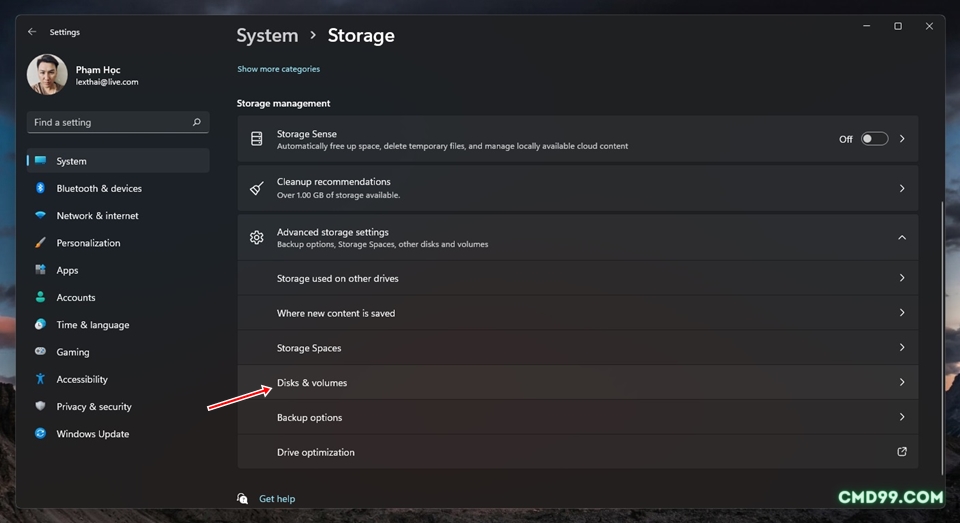Click Show more categories link
The width and height of the screenshot is (960, 523).
tap(279, 69)
